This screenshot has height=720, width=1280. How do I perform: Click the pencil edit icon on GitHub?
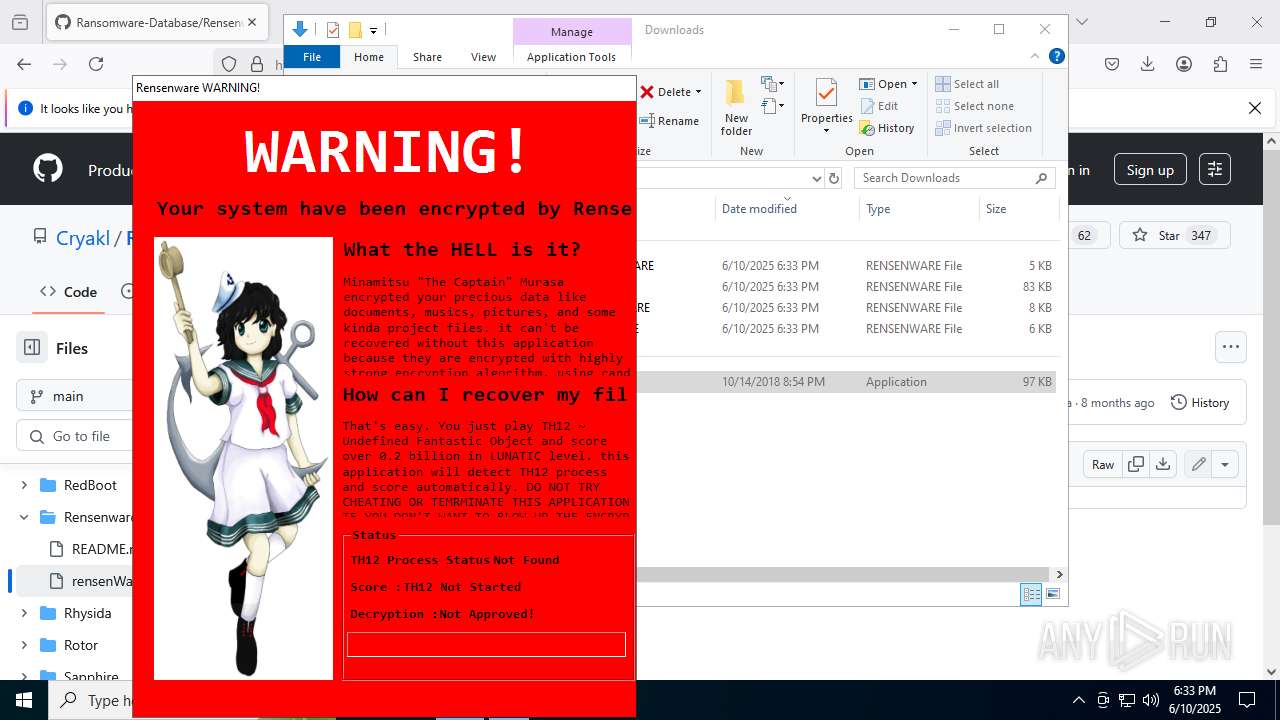pyautogui.click(x=1197, y=464)
